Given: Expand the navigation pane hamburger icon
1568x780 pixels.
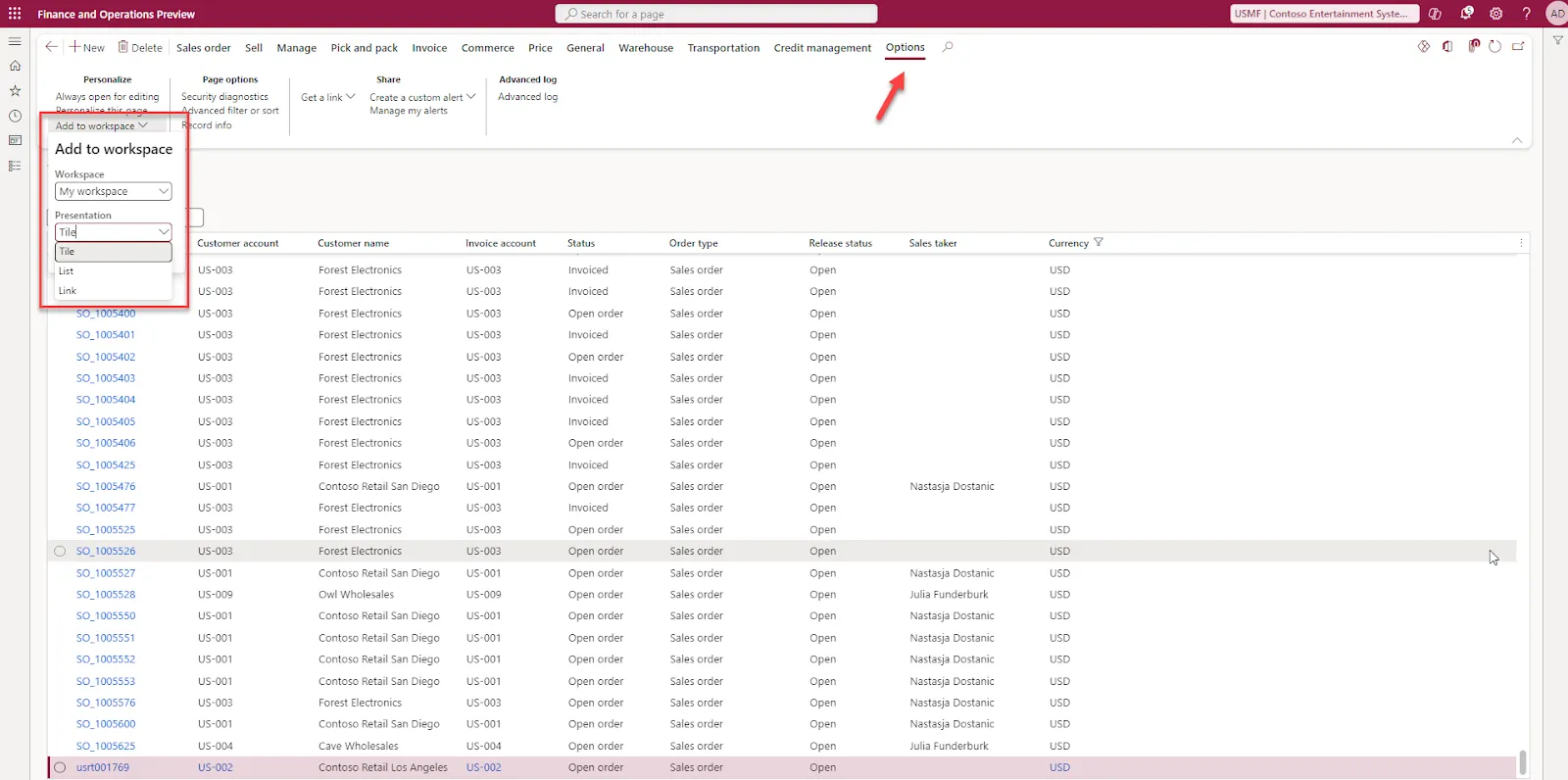Looking at the screenshot, I should (15, 41).
